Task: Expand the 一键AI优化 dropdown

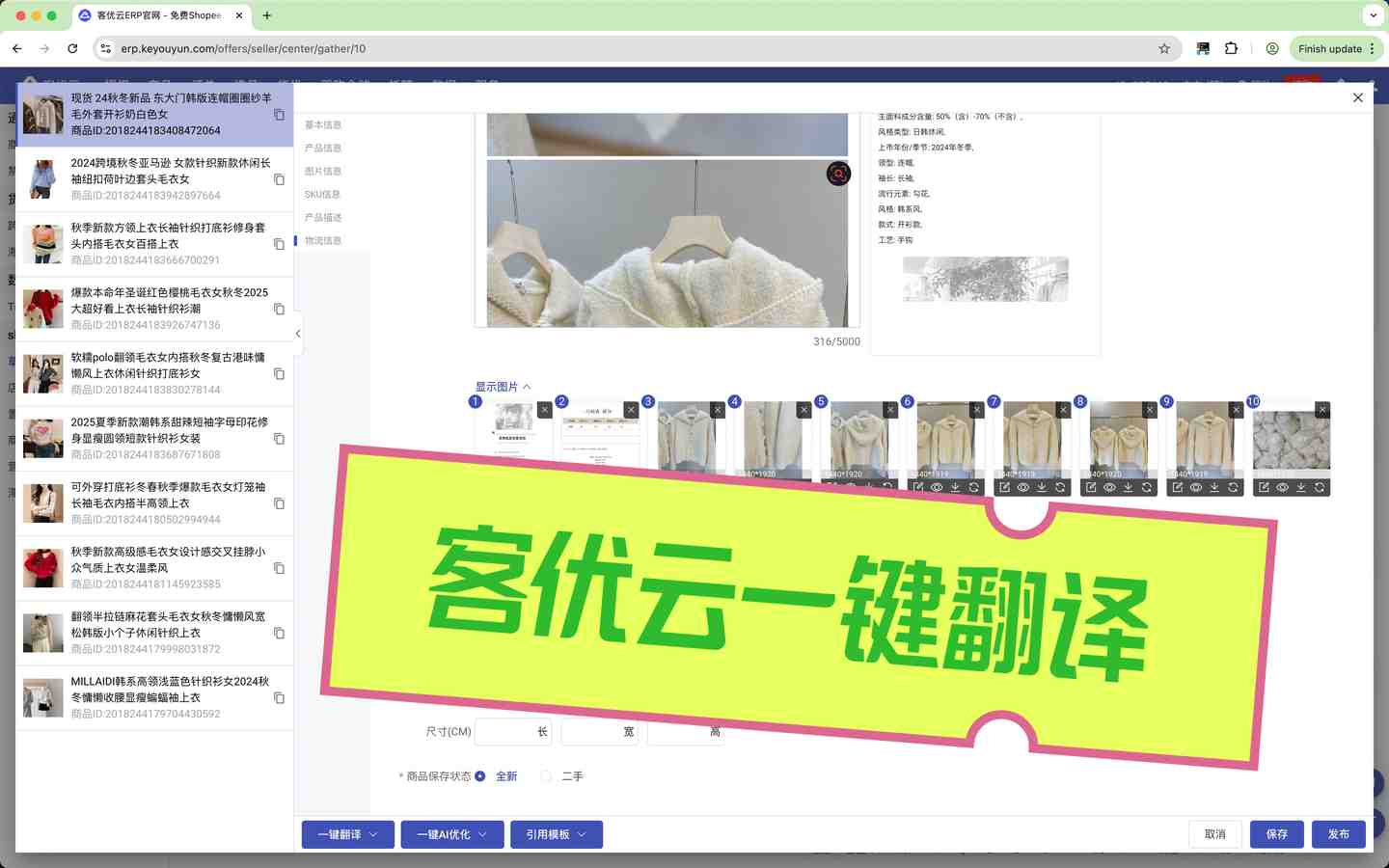Action: click(451, 834)
